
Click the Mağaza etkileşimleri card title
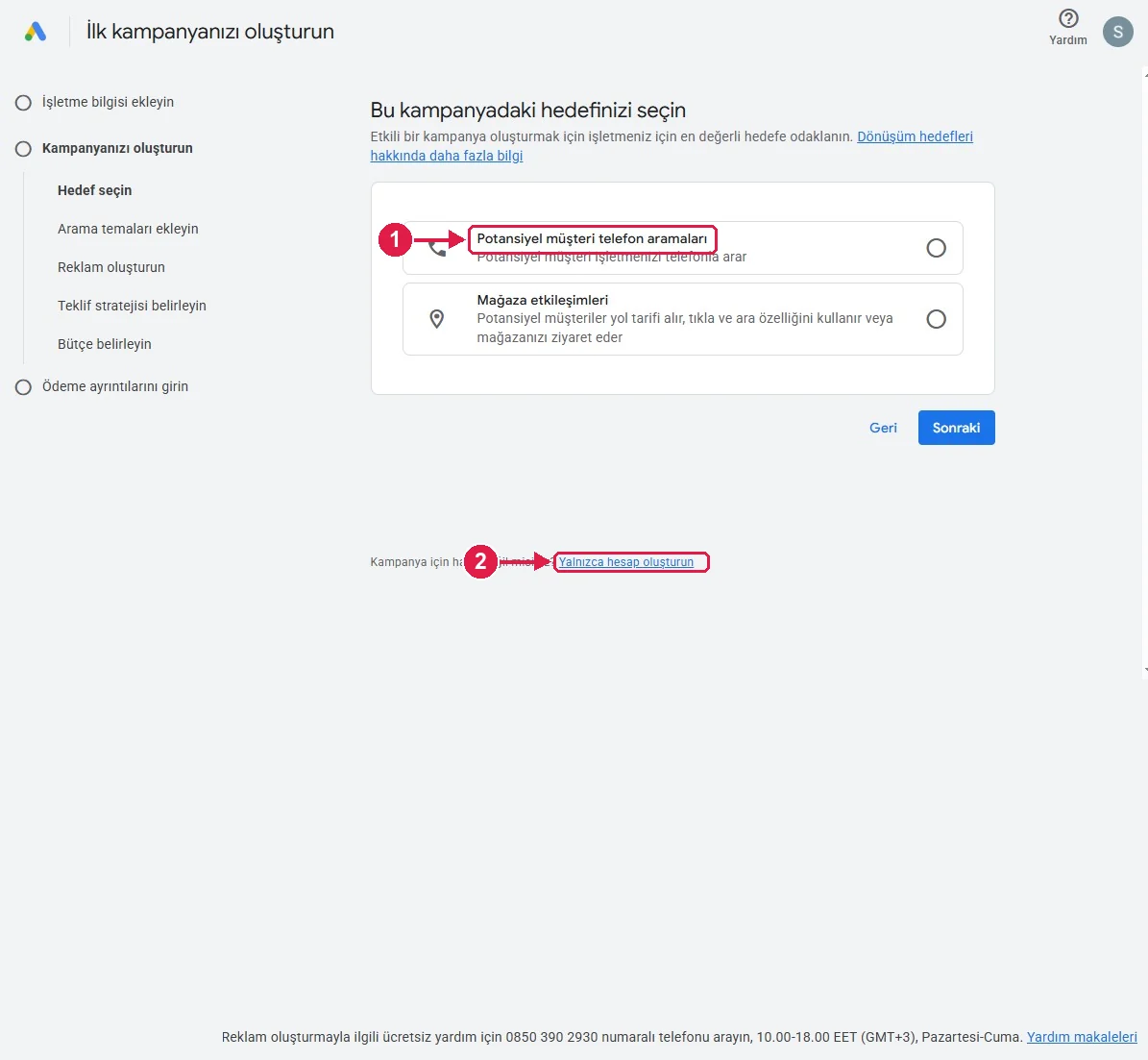[543, 300]
